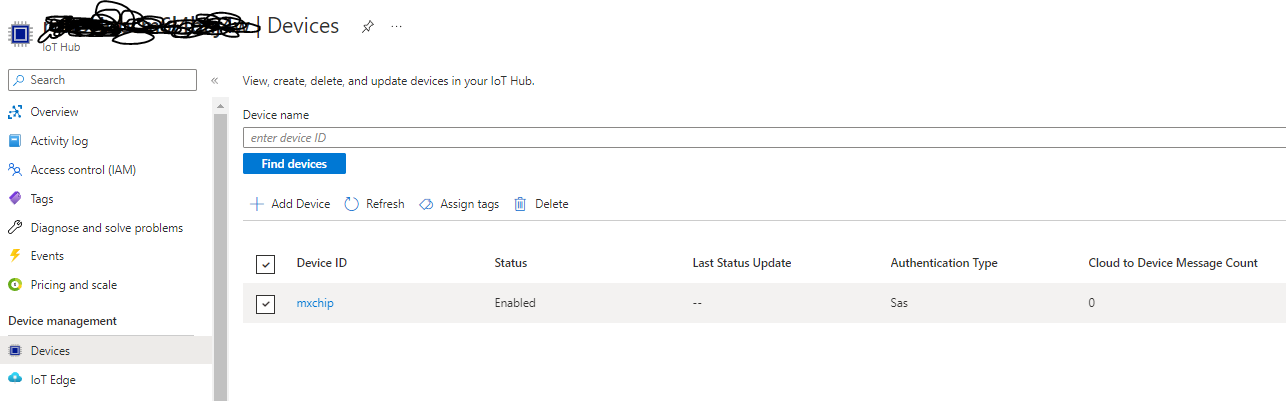This screenshot has width=1286, height=401.
Task: Open Diagnose and solve problems
Action: [106, 228]
